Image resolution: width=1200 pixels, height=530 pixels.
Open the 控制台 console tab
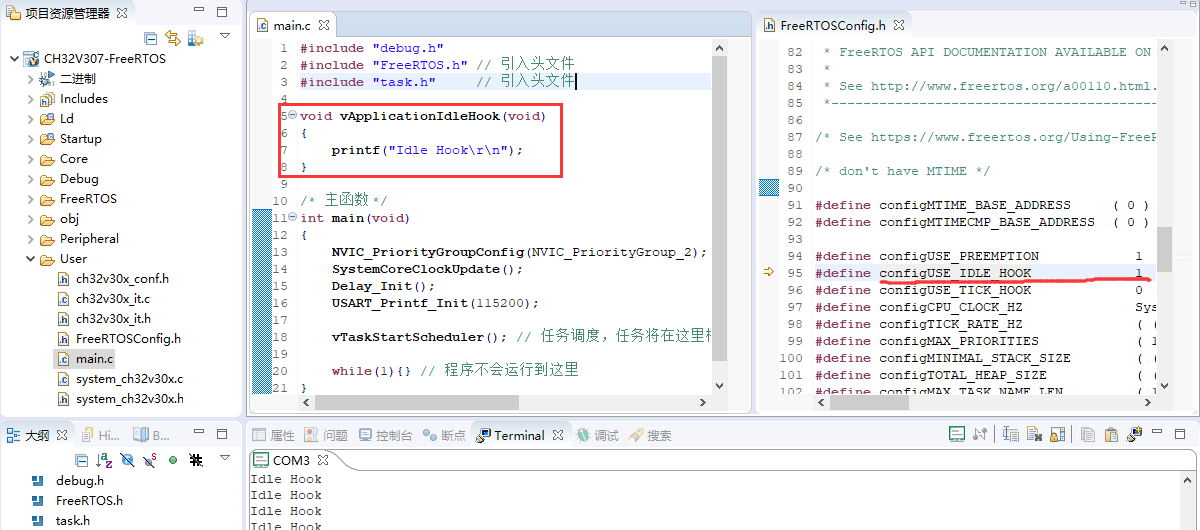(385, 435)
